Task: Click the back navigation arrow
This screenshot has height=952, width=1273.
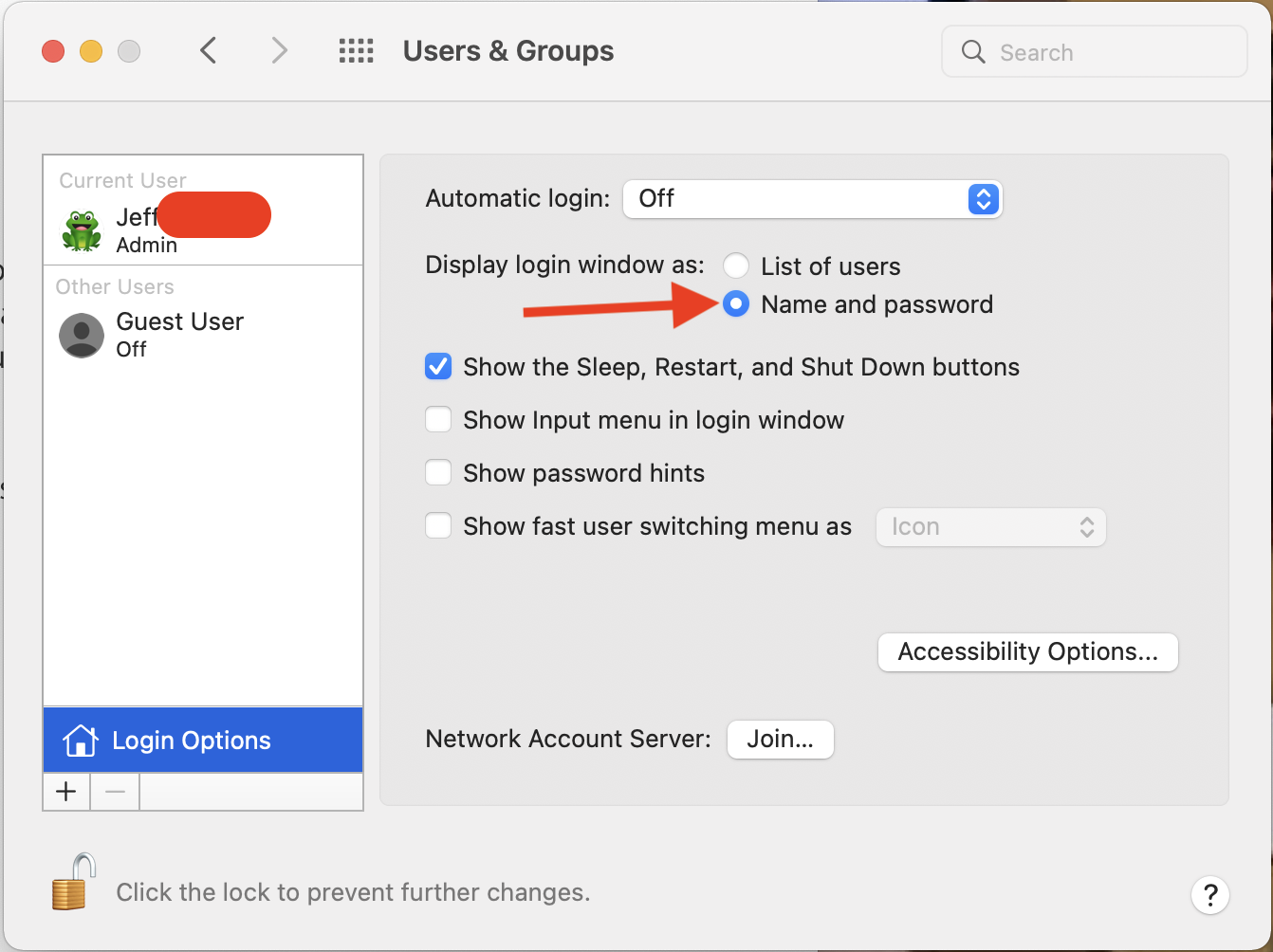Action: pos(209,50)
